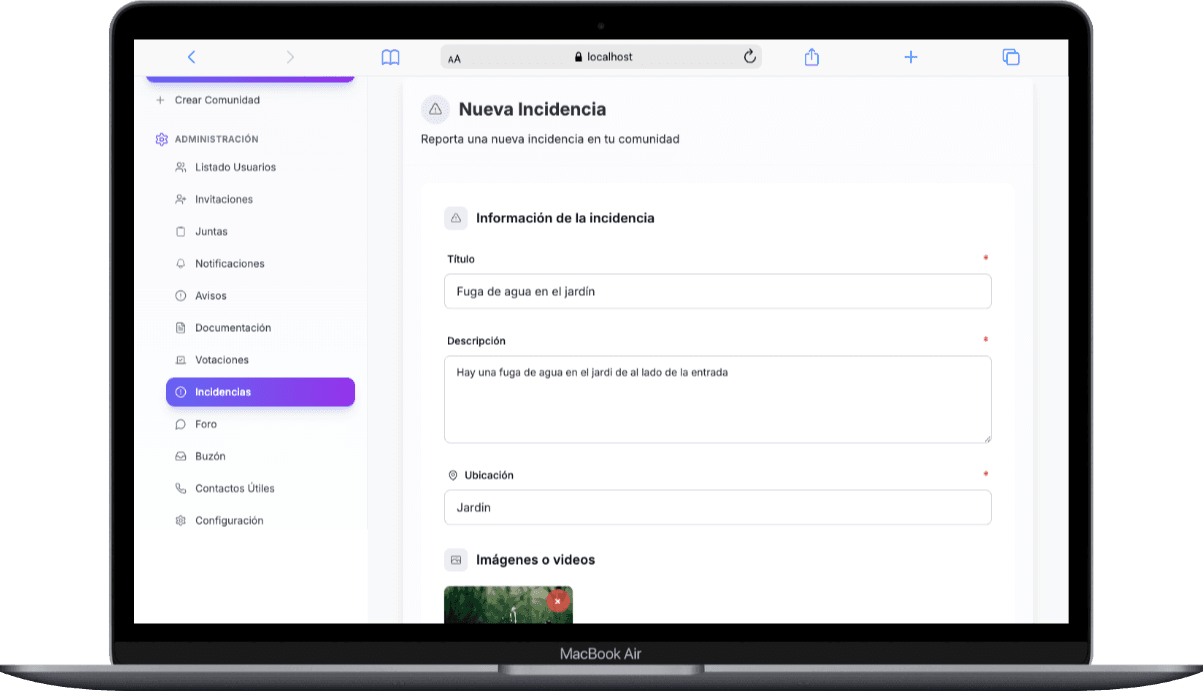Go to Listado Usuarios
Viewport: 1203px width, 691px height.
click(235, 167)
